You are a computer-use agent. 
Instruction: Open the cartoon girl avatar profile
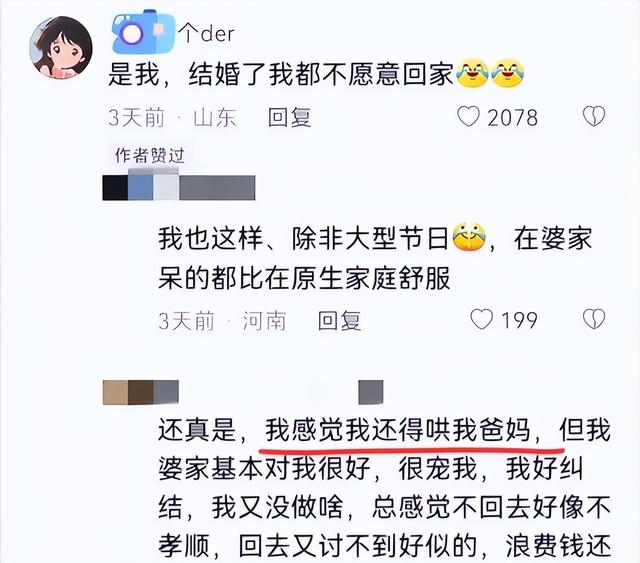(61, 47)
